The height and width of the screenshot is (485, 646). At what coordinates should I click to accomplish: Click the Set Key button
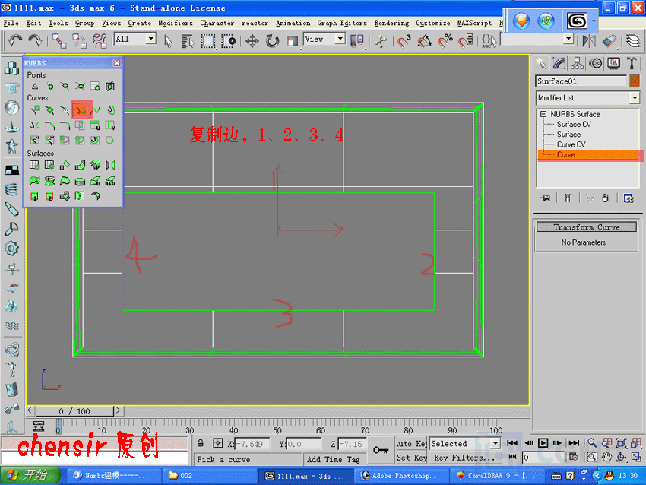[x=411, y=458]
